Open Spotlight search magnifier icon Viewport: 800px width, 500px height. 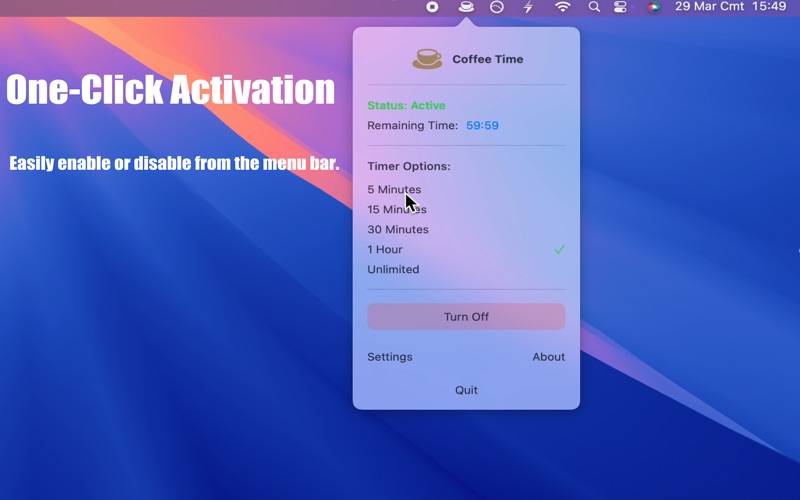[594, 7]
